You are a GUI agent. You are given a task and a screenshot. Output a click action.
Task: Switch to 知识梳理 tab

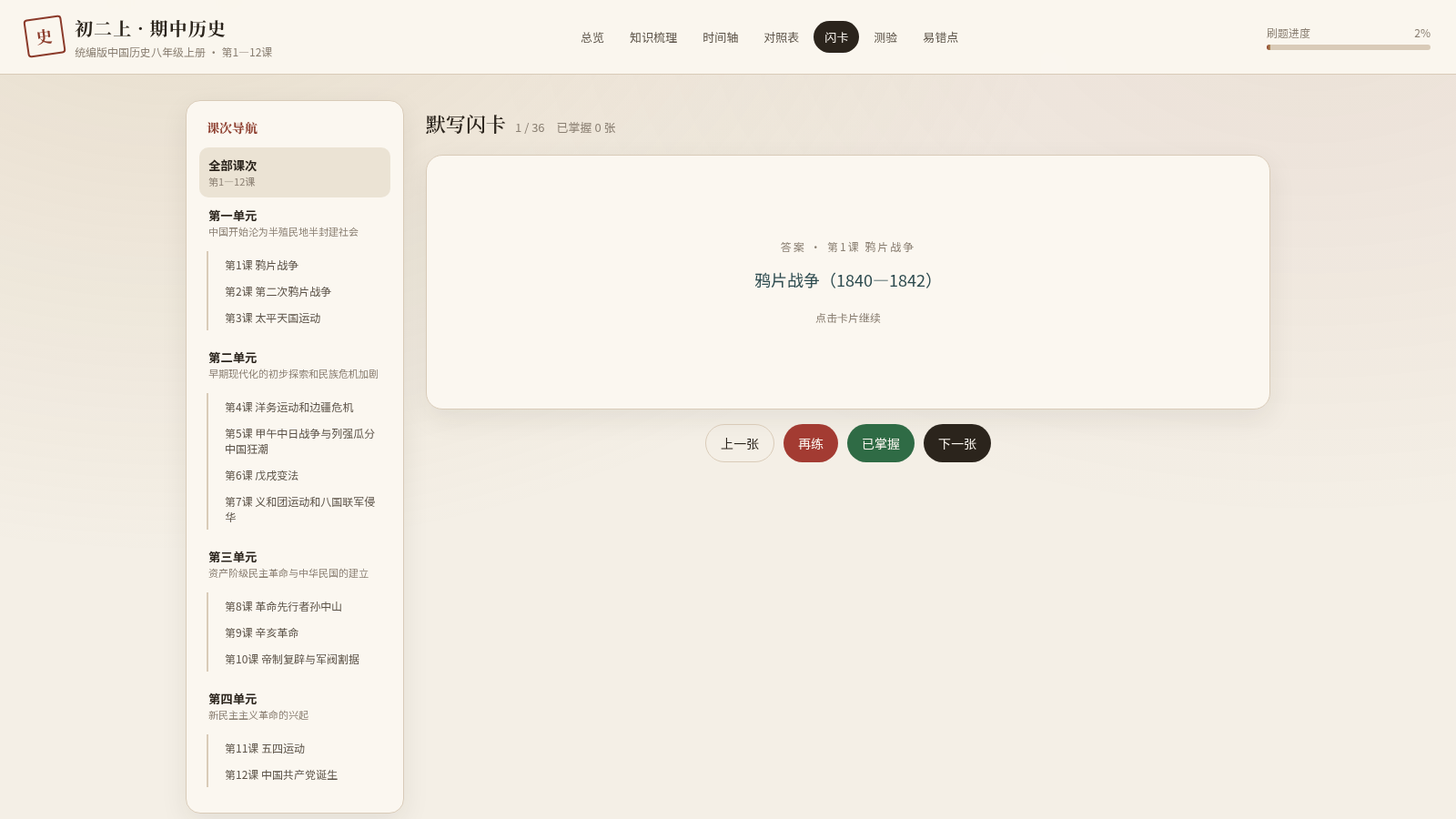click(653, 37)
